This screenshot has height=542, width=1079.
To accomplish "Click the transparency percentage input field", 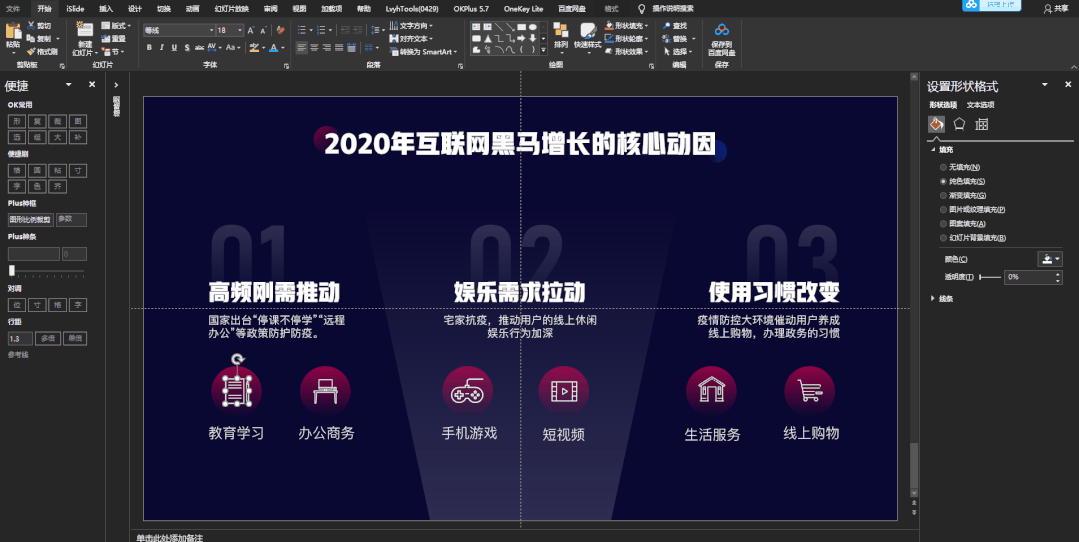I will point(1029,277).
